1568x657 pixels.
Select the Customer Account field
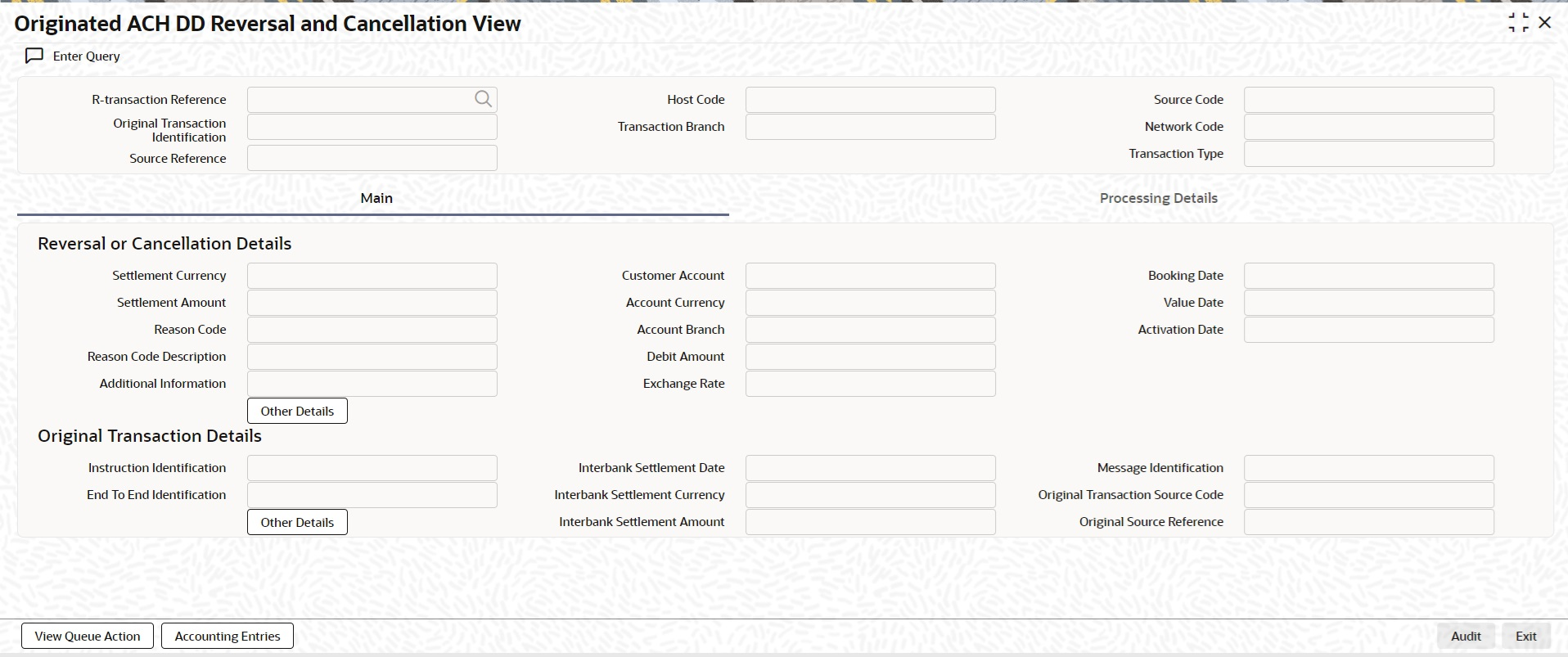[871, 276]
